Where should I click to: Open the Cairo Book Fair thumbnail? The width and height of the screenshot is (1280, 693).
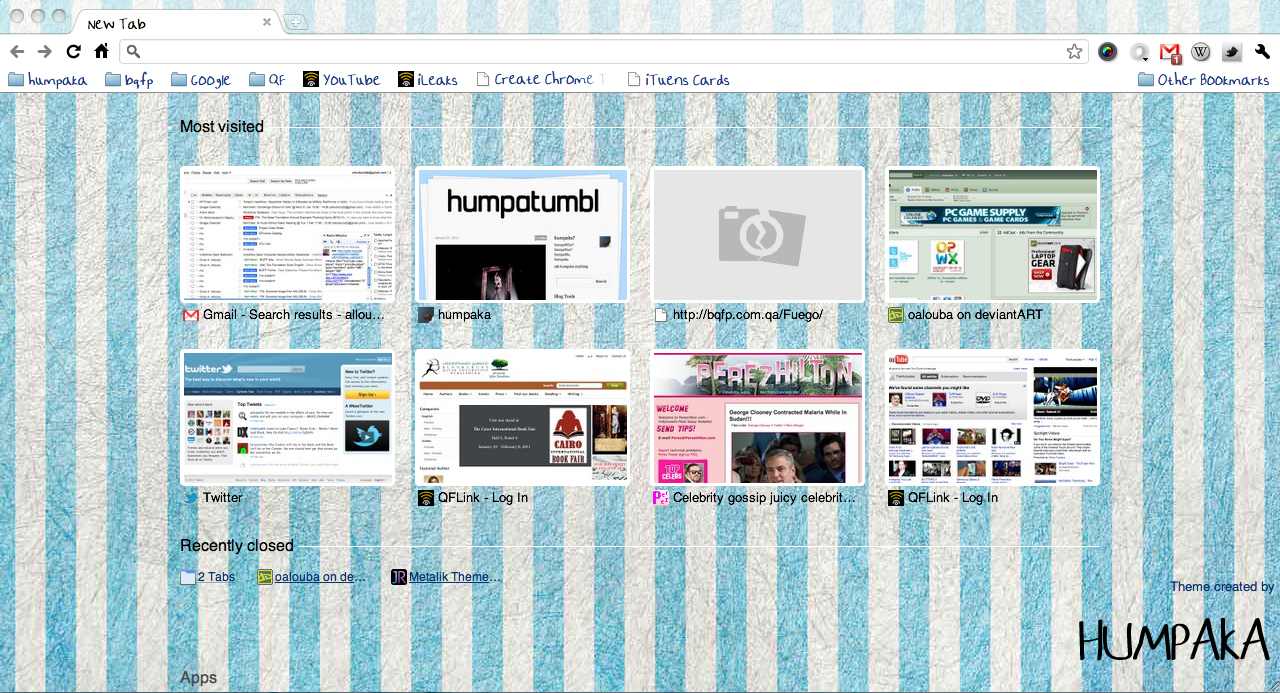click(522, 417)
